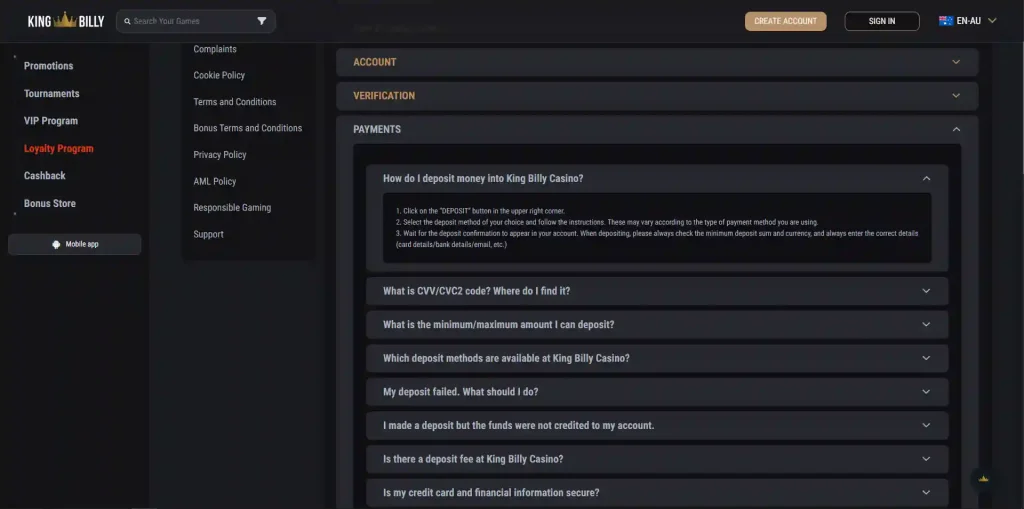Viewport: 1024px width, 509px height.
Task: Open the Support link
Action: [208, 235]
